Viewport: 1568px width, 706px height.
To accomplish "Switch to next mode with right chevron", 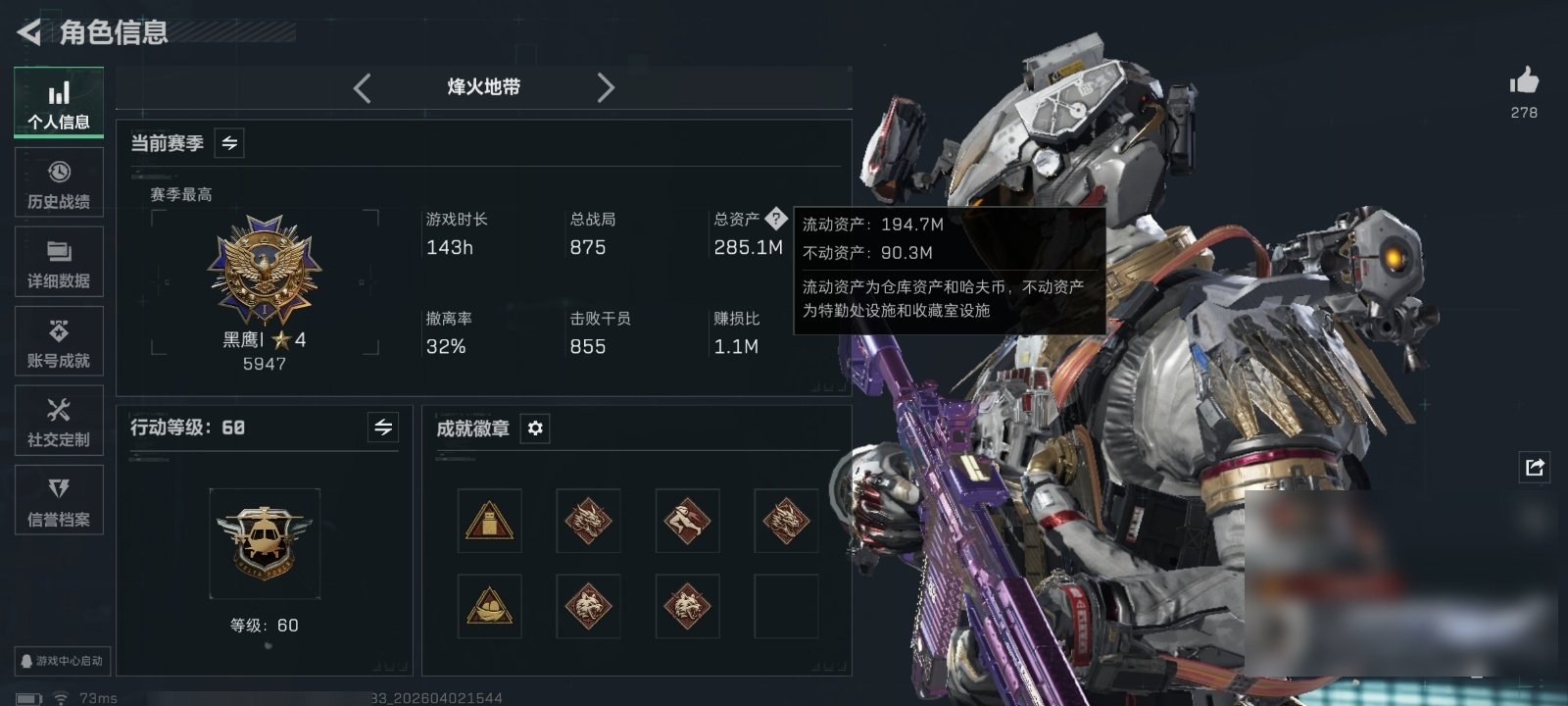I will point(606,88).
